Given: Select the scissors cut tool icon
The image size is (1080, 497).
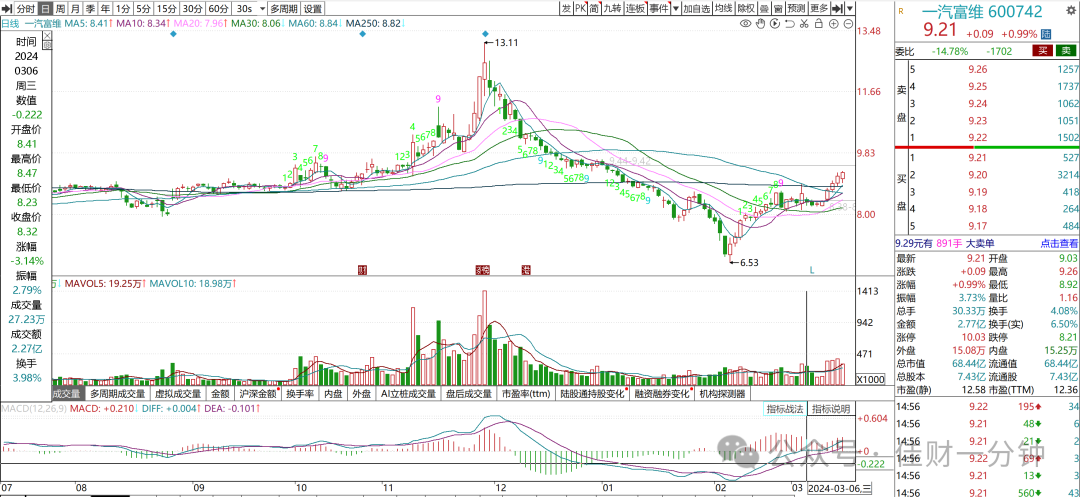Looking at the screenshot, I should tap(804, 24).
